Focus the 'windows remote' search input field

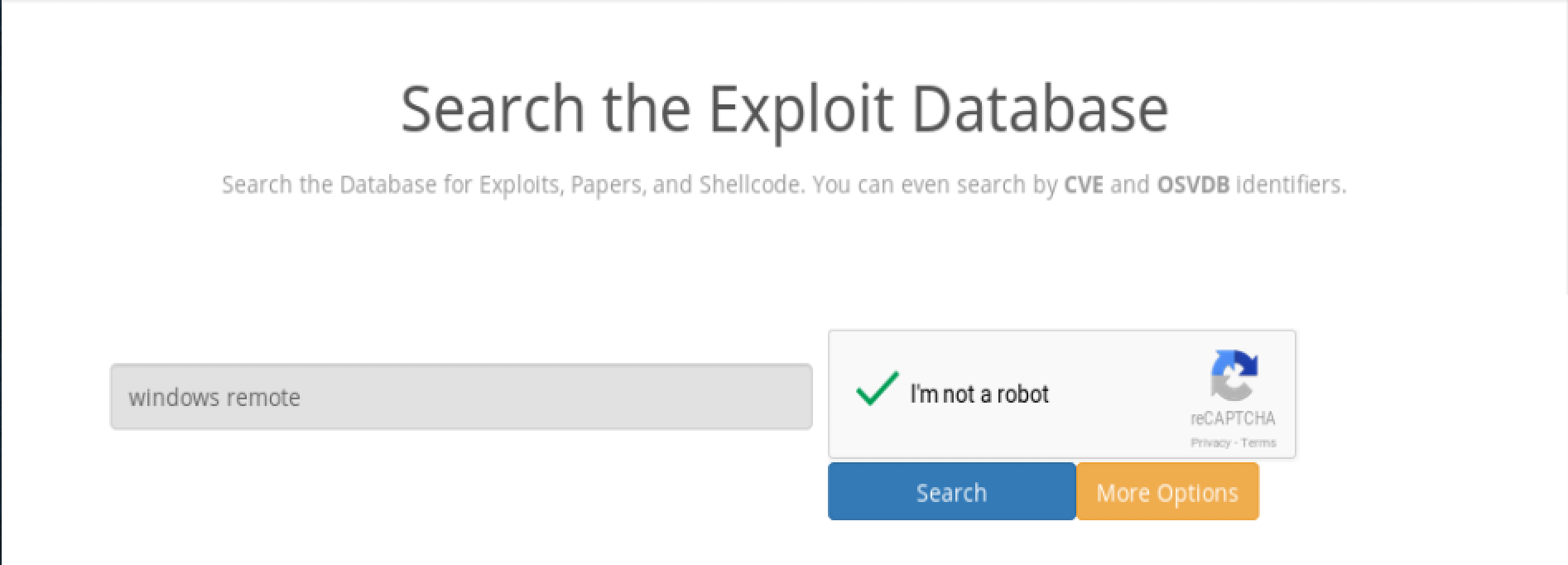point(461,397)
